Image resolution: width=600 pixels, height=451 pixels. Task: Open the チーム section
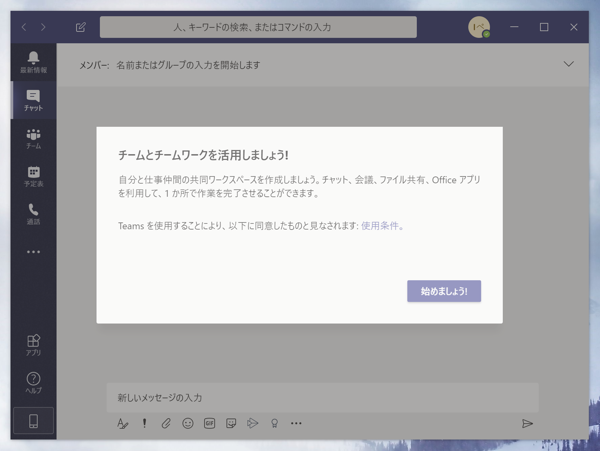point(33,138)
